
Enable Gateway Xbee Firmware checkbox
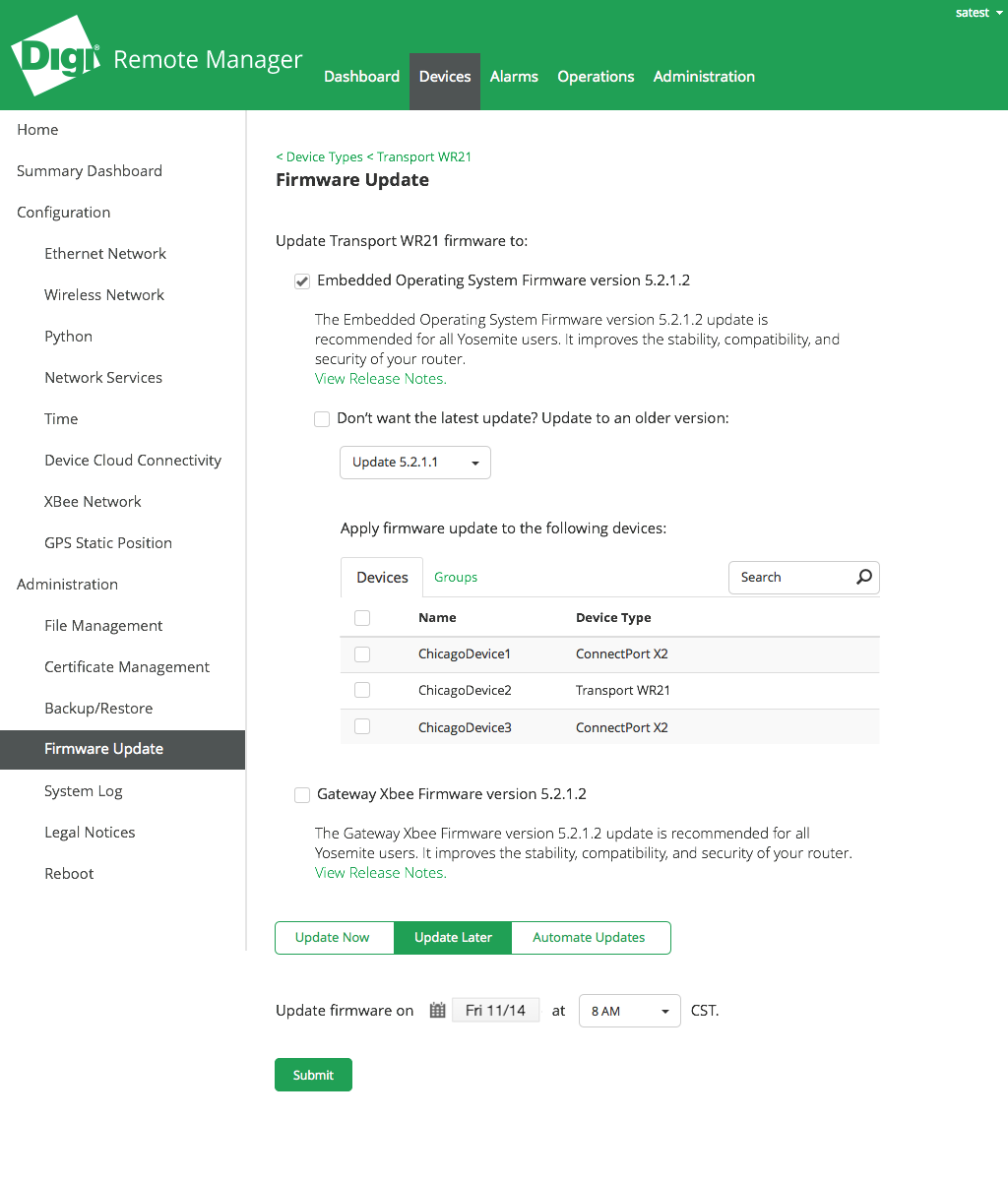(x=302, y=795)
